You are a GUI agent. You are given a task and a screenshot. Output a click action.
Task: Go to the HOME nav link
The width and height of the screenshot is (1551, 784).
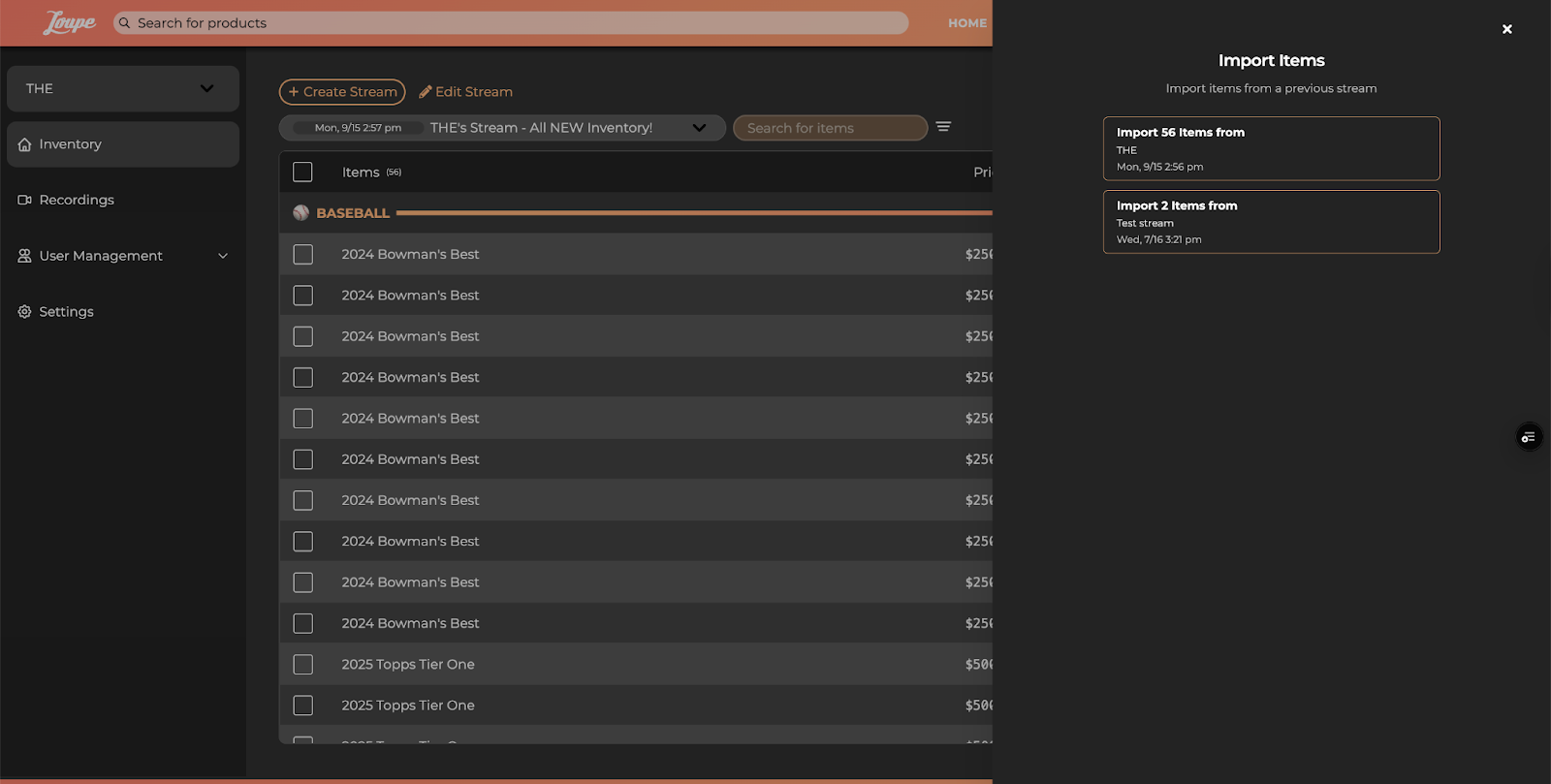(x=966, y=23)
